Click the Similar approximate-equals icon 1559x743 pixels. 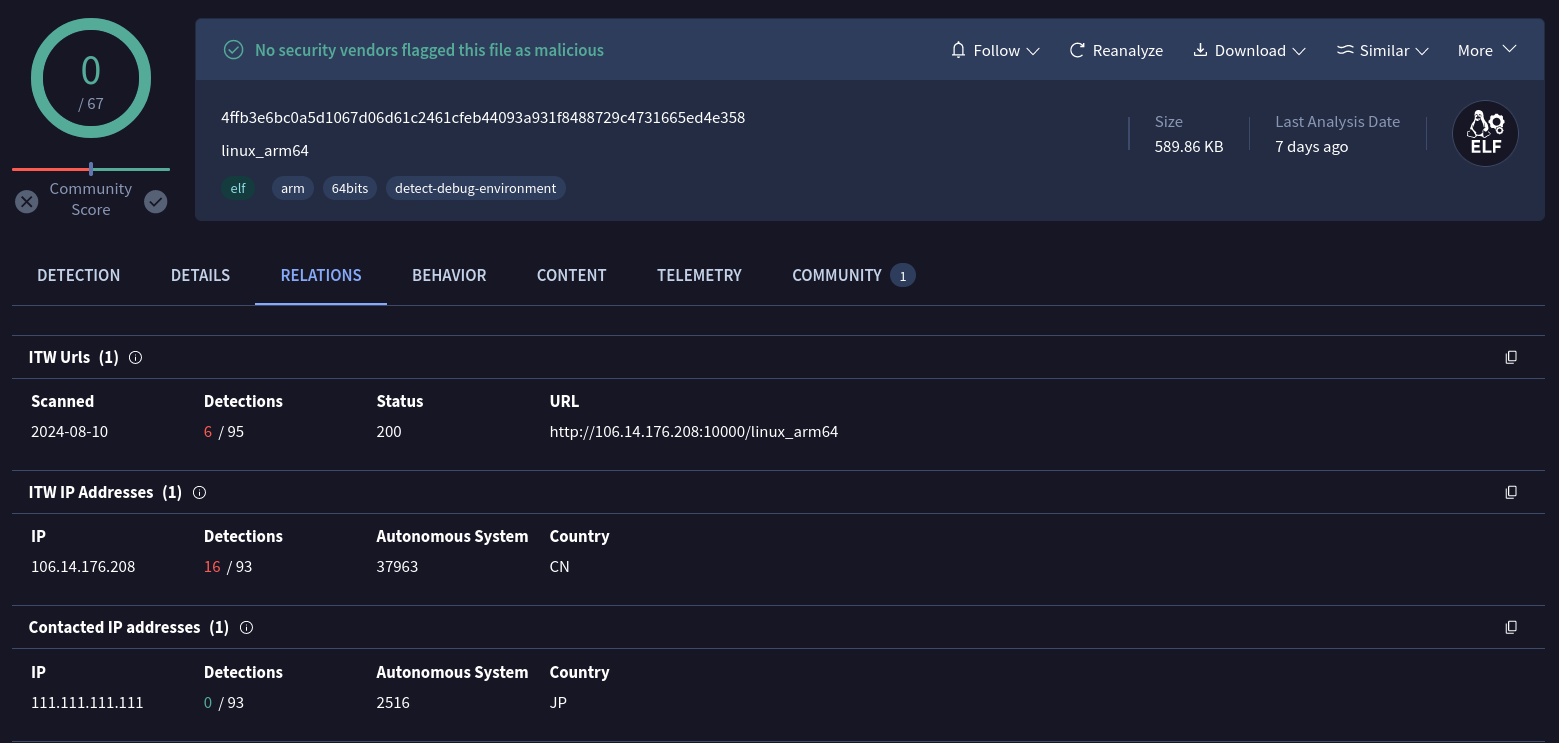[1345, 50]
